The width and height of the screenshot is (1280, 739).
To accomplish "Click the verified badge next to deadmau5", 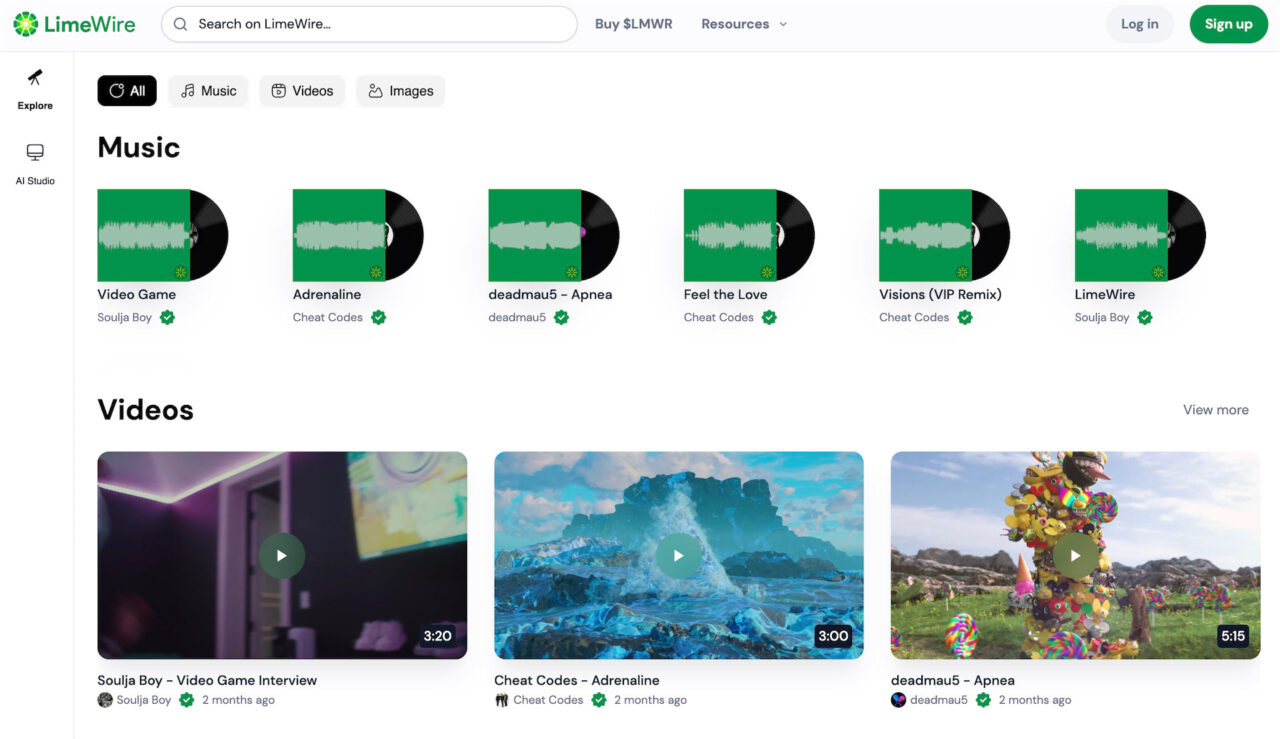I will click(561, 317).
